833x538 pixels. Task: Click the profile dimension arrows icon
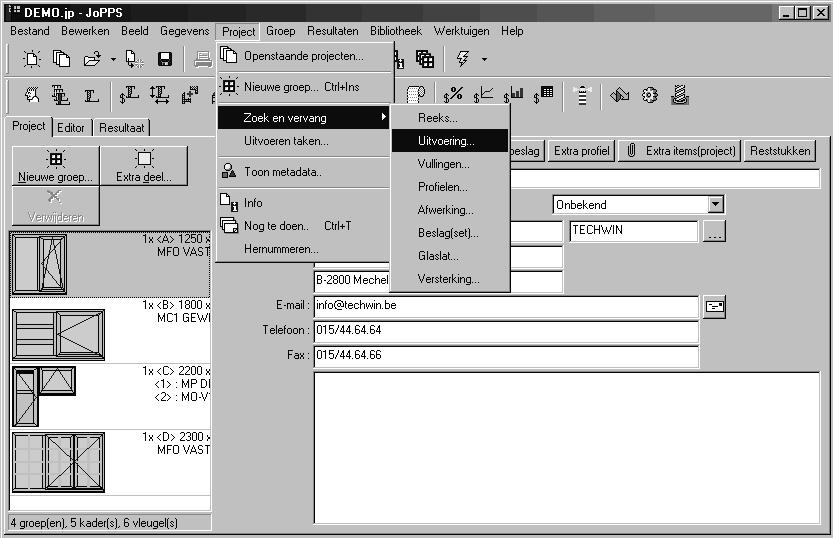(159, 95)
